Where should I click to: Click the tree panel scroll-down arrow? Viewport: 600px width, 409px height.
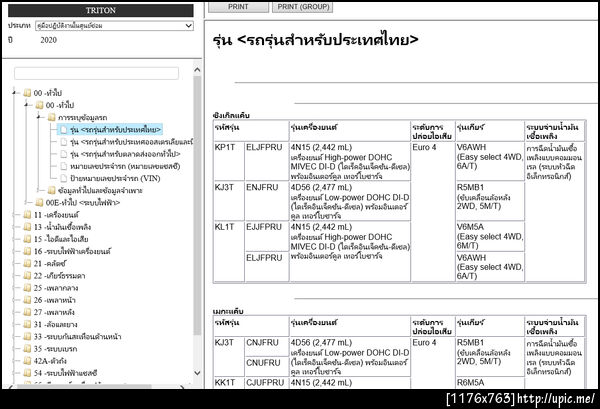197,373
